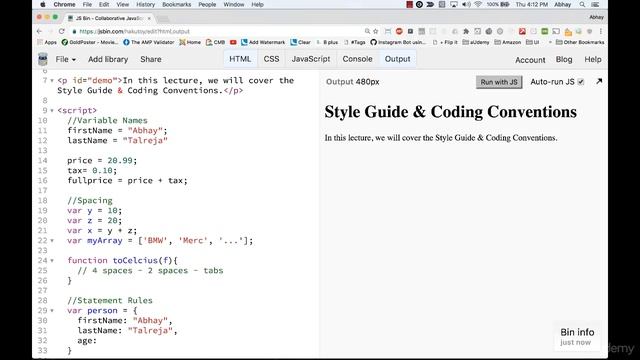Open the People menu
The width and height of the screenshot is (640, 360).
click(207, 4)
